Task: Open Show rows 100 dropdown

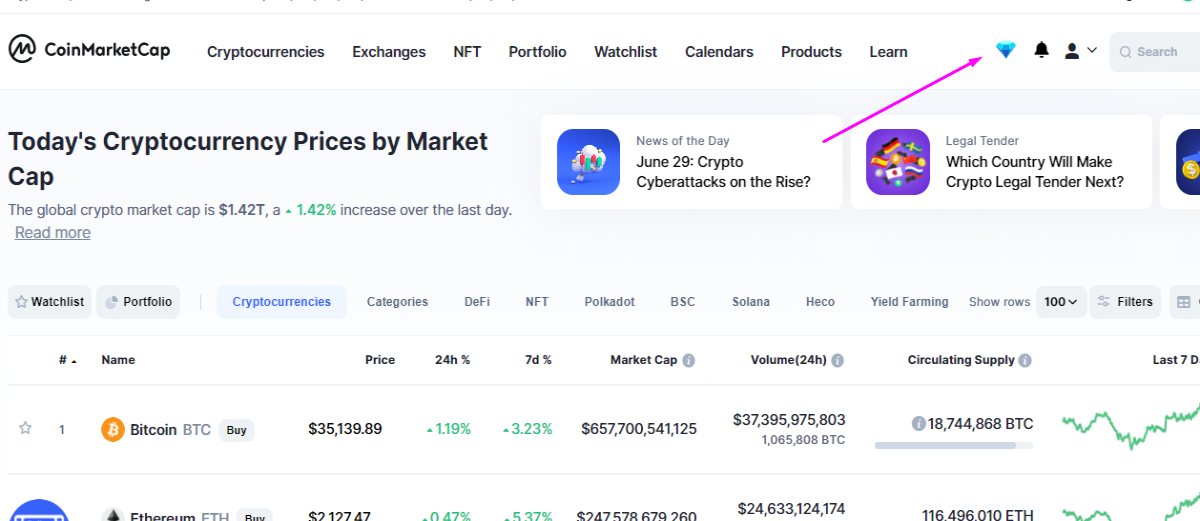Action: [1061, 302]
